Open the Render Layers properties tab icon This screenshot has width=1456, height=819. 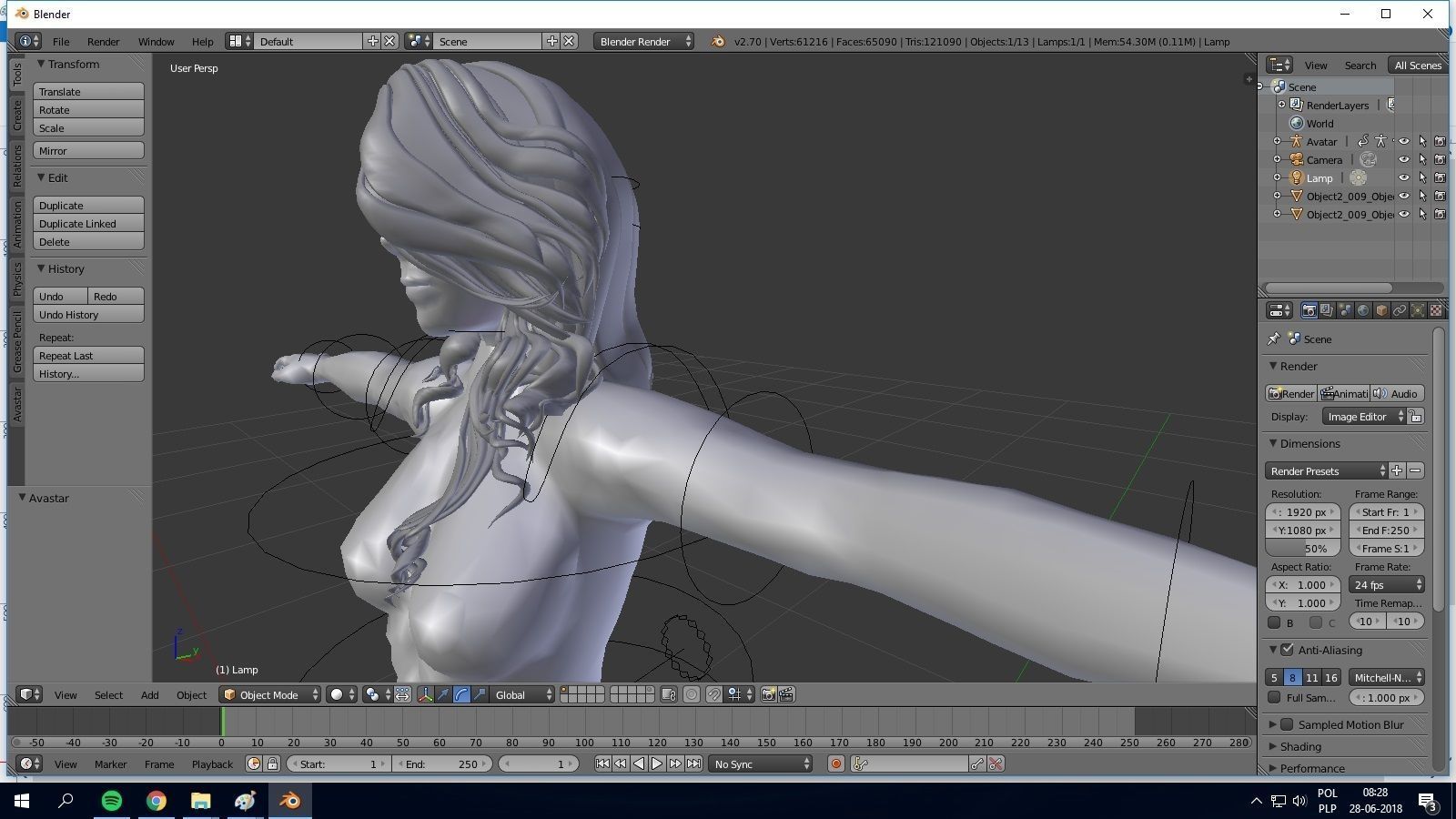pyautogui.click(x=1327, y=310)
